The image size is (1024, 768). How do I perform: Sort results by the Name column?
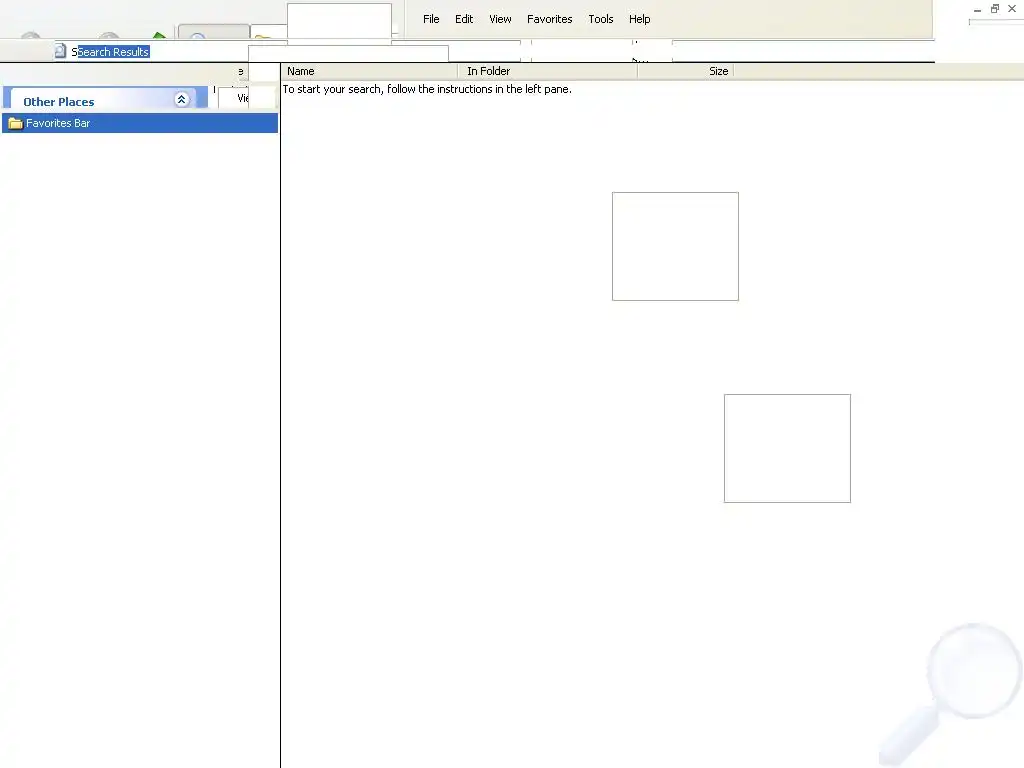tap(370, 71)
